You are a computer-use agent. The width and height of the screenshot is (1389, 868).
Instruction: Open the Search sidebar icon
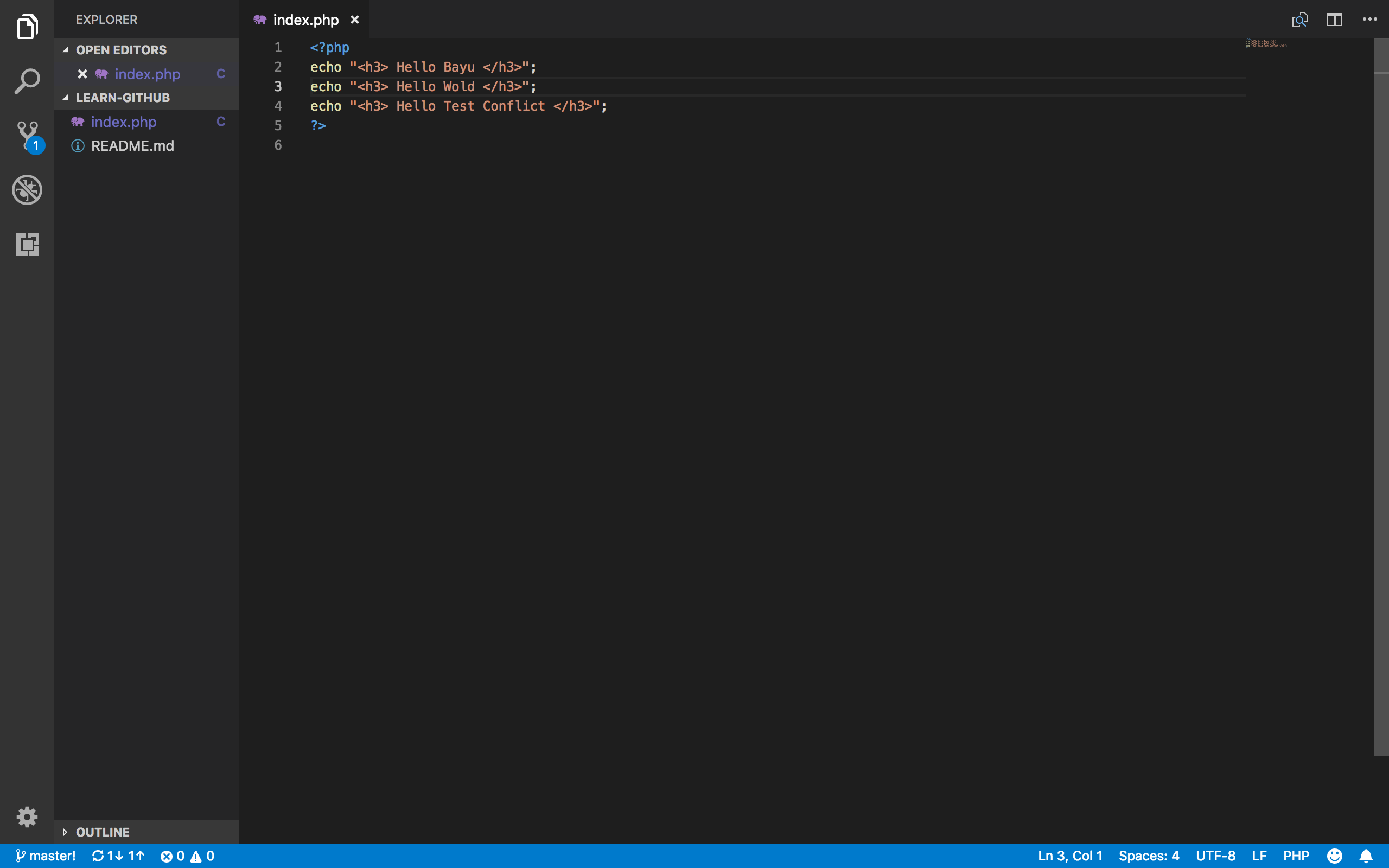27,81
